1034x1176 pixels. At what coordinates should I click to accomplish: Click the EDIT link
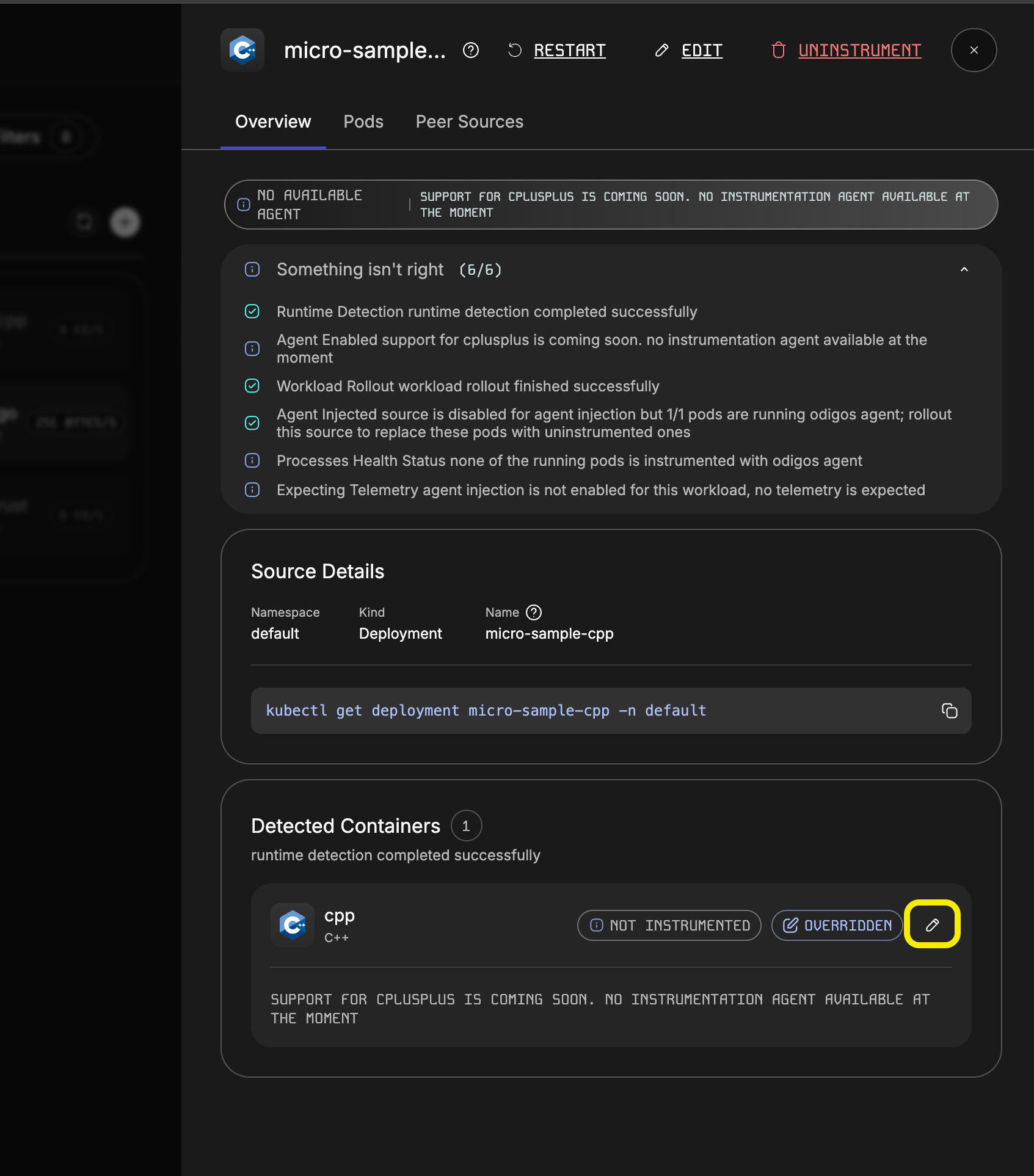click(702, 50)
